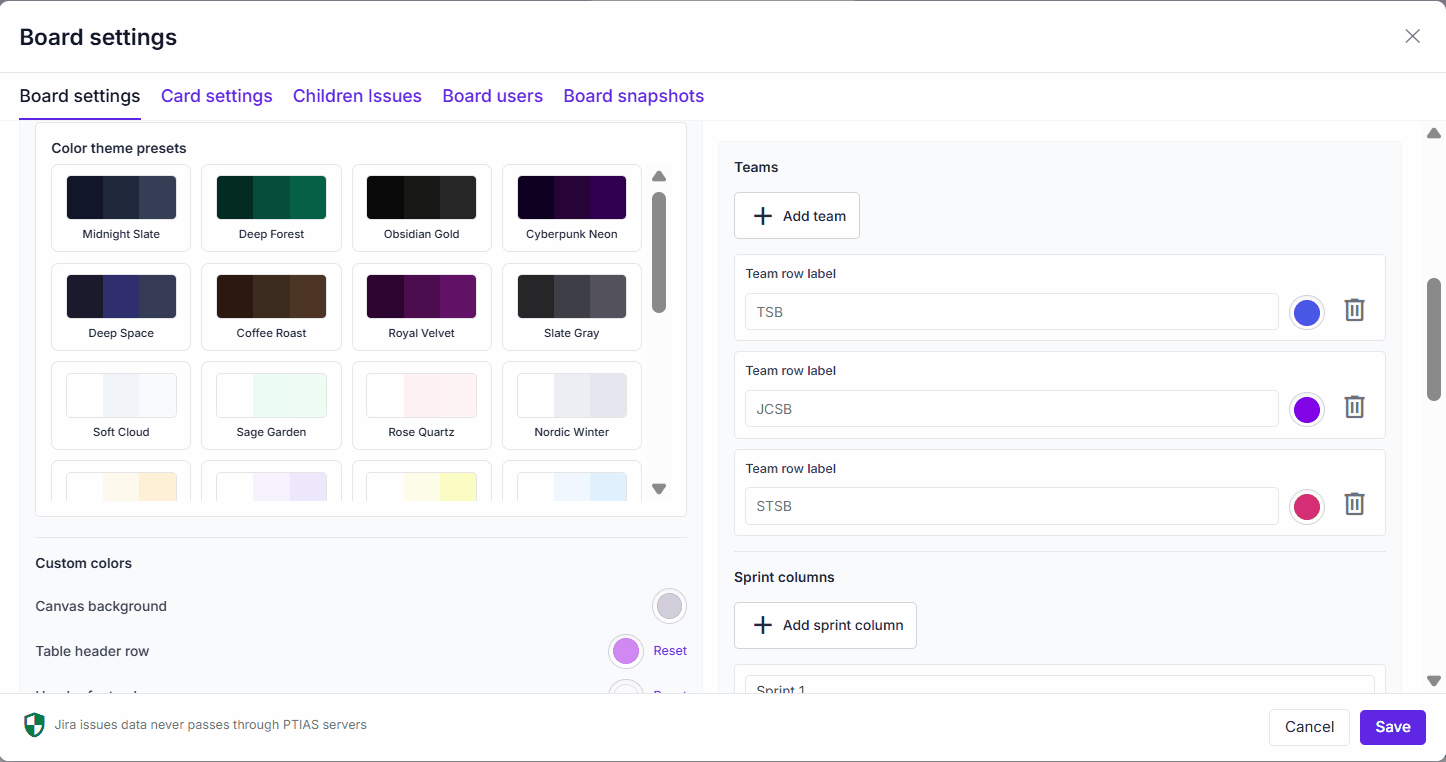1446x762 pixels.
Task: Select the Cyberpunk Neon theme preset
Action: [572, 208]
